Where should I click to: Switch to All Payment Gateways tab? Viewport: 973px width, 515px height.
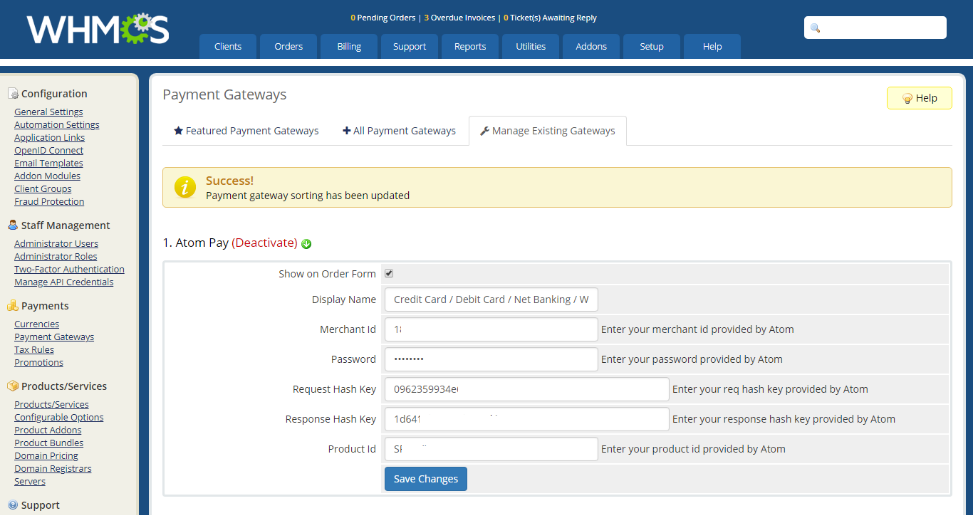point(399,131)
